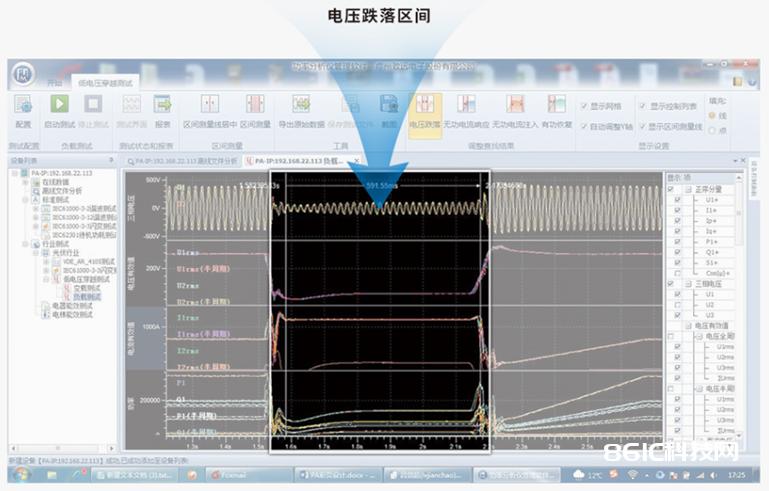Open the 配置 configuration tool
This screenshot has height=491, width=769.
23,111
